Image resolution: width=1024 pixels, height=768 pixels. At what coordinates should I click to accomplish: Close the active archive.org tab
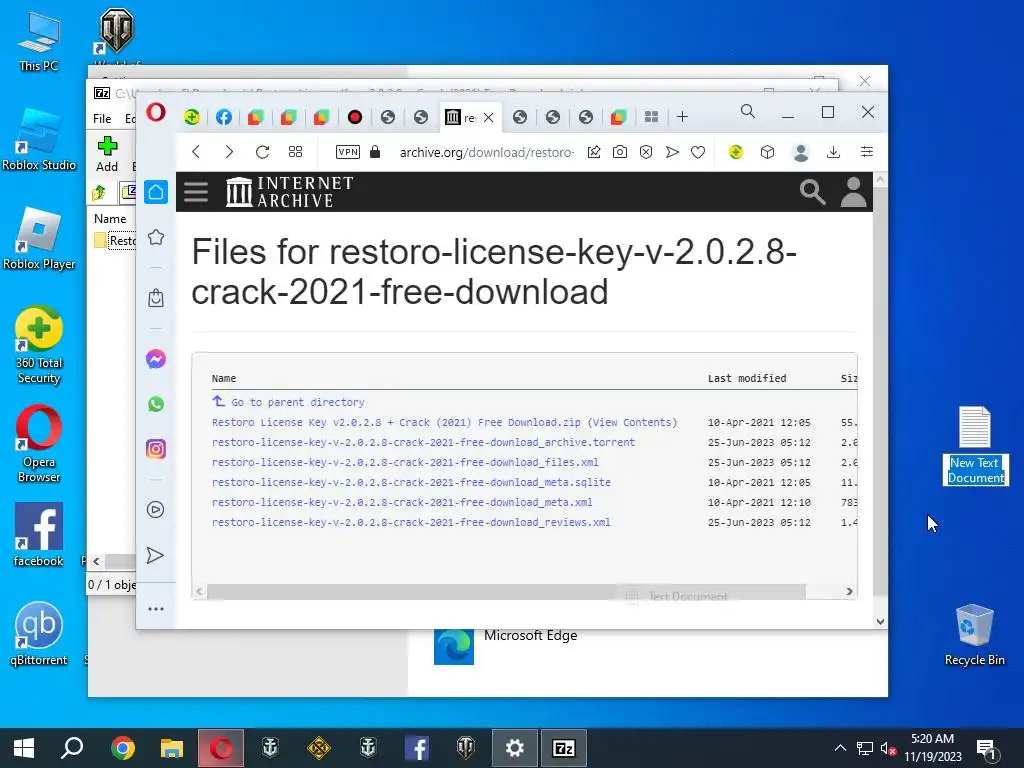(x=488, y=118)
